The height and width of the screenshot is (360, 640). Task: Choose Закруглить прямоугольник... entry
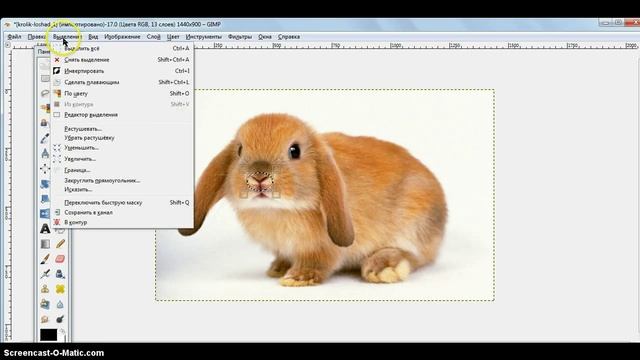point(122,180)
